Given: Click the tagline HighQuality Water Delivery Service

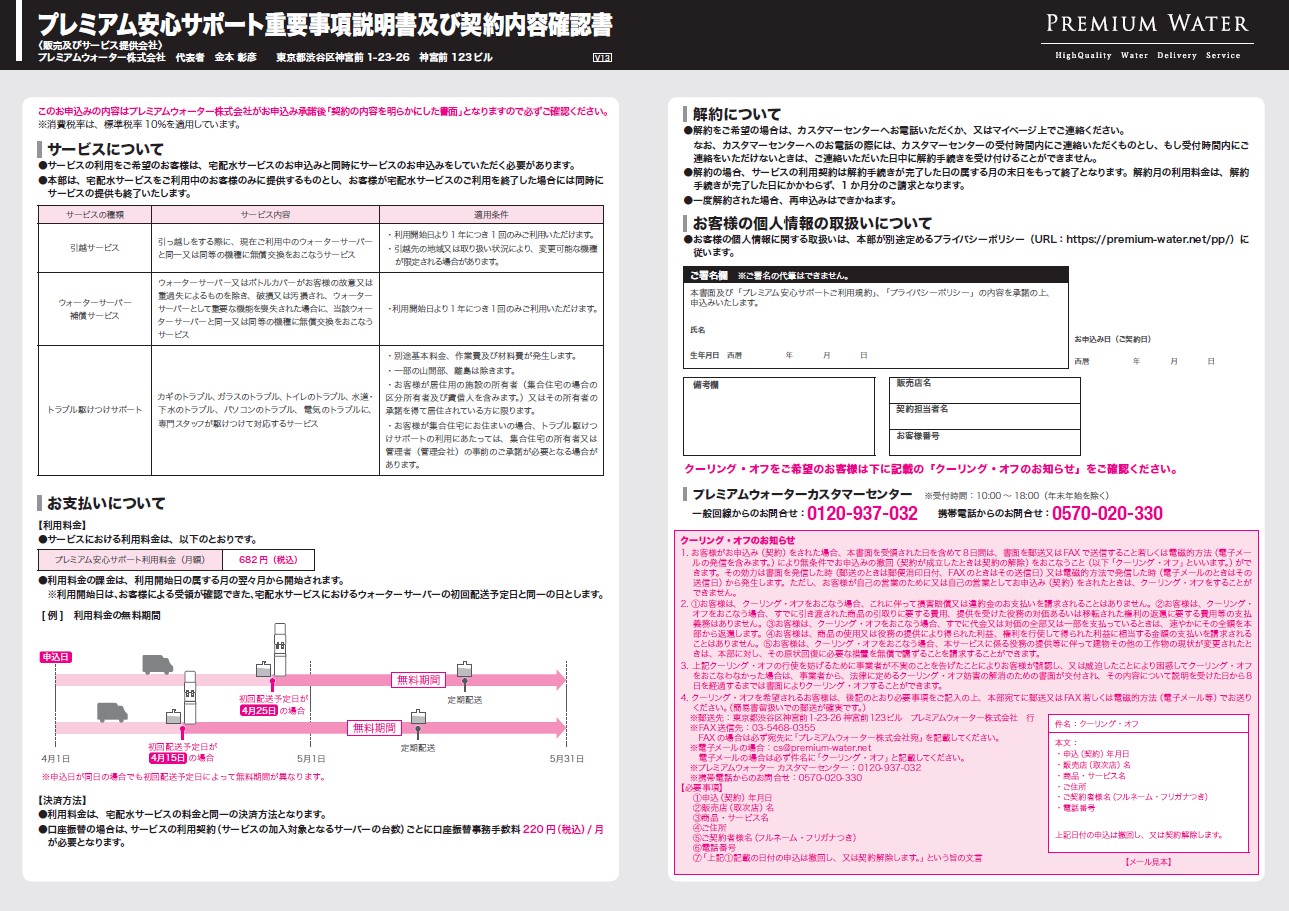Looking at the screenshot, I should click(1147, 55).
